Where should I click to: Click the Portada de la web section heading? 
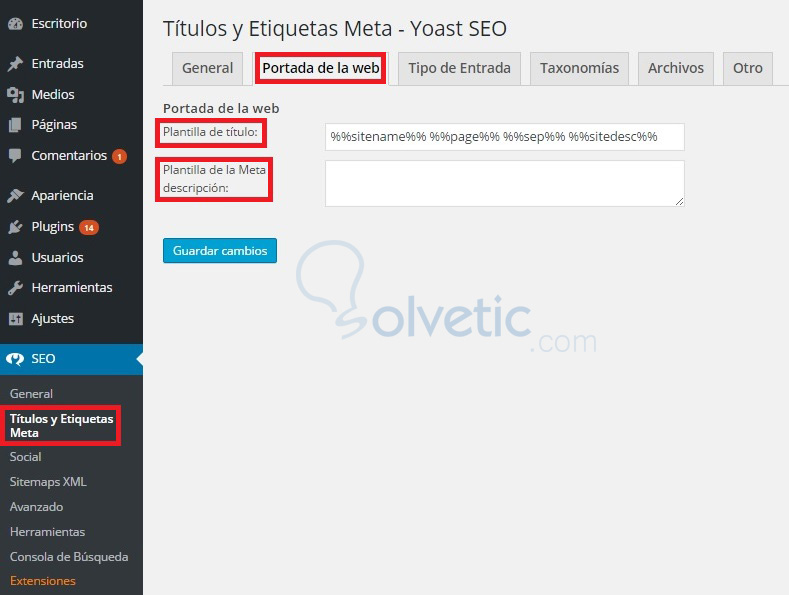pyautogui.click(x=221, y=108)
